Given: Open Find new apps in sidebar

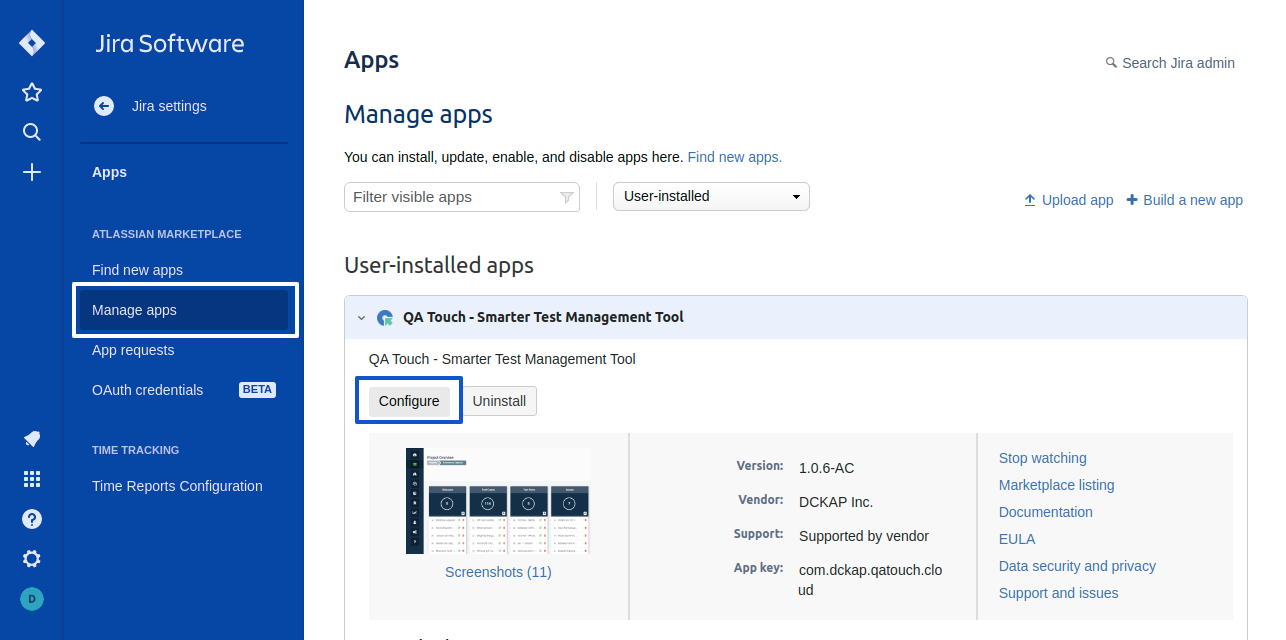Looking at the screenshot, I should coord(137,270).
